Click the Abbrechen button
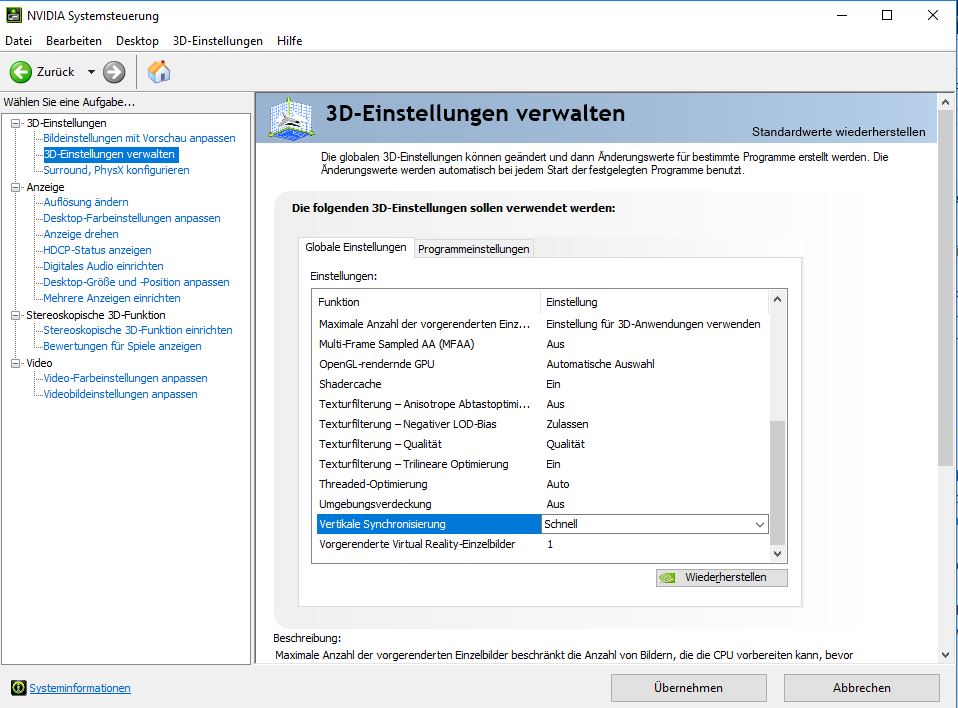 [861, 688]
